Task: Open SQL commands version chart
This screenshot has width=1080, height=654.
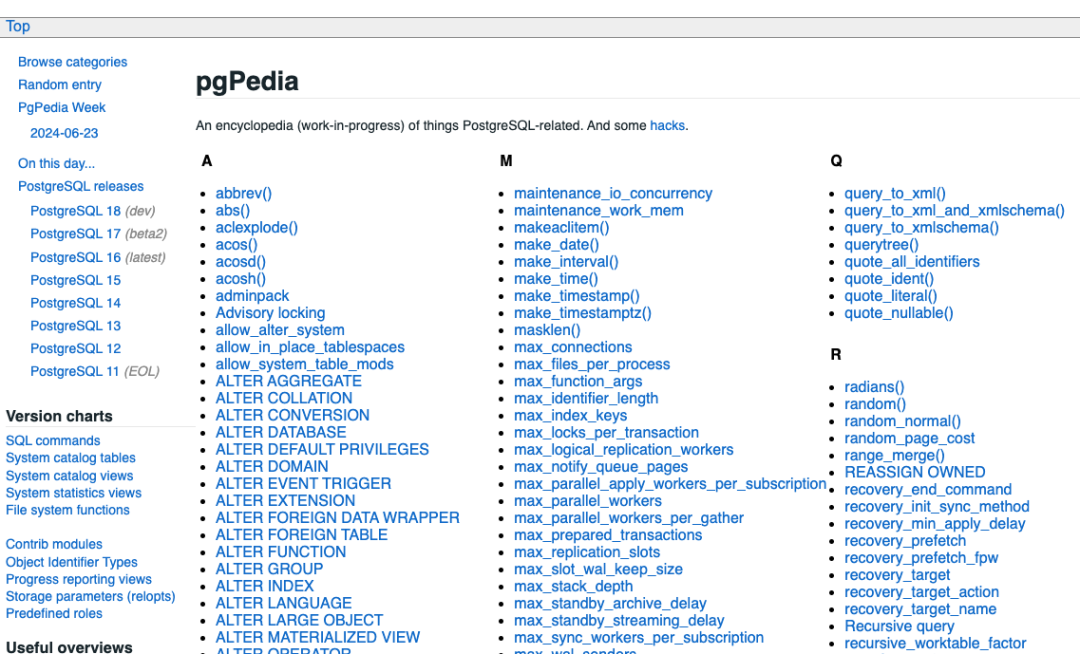Action: point(53,441)
